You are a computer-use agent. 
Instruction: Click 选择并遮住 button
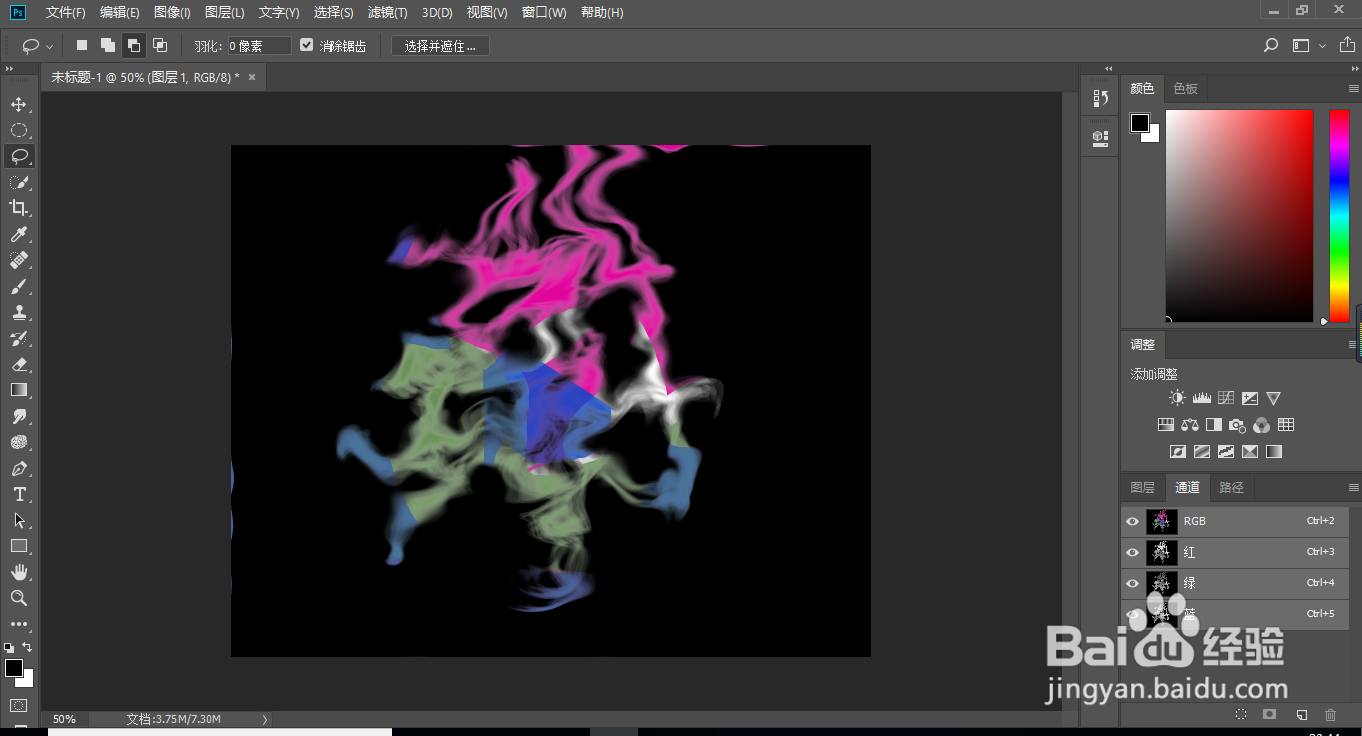click(440, 46)
